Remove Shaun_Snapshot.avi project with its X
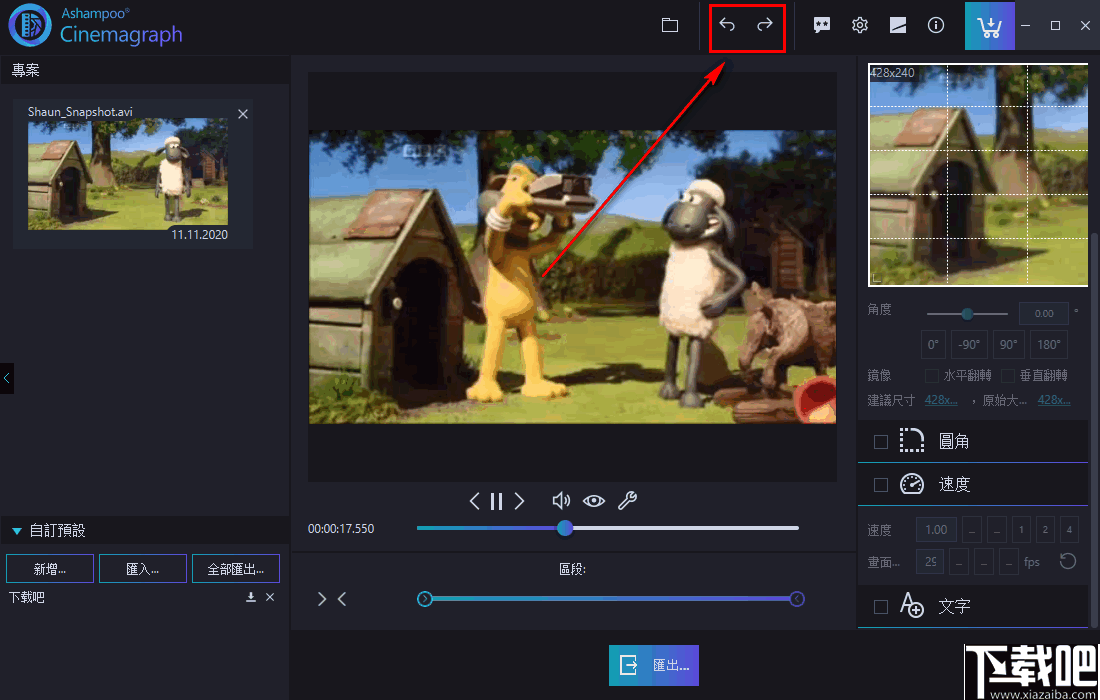Screen dimensions: 1100x700 [x=243, y=114]
